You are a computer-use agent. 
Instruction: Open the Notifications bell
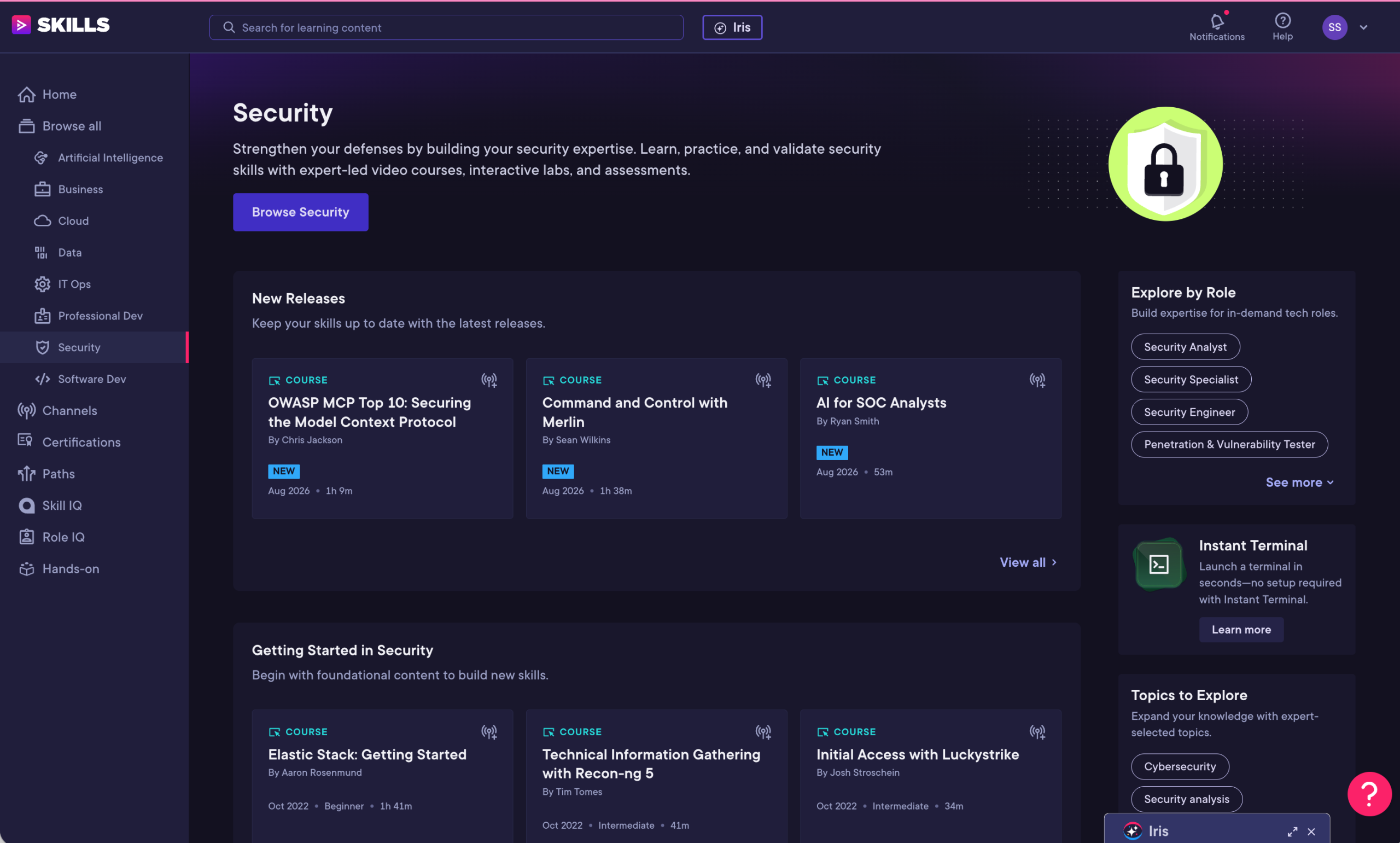click(x=1217, y=21)
